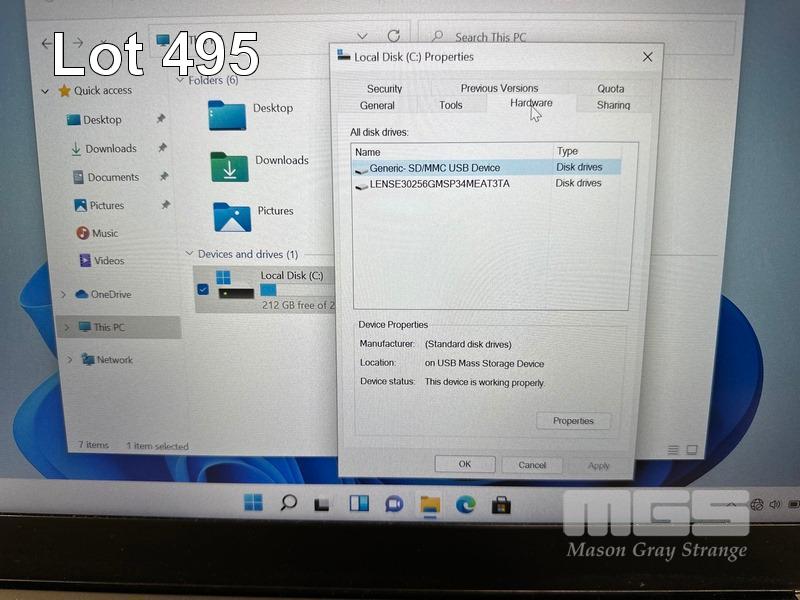
Task: Open File Explorer from the taskbar
Action: click(430, 504)
